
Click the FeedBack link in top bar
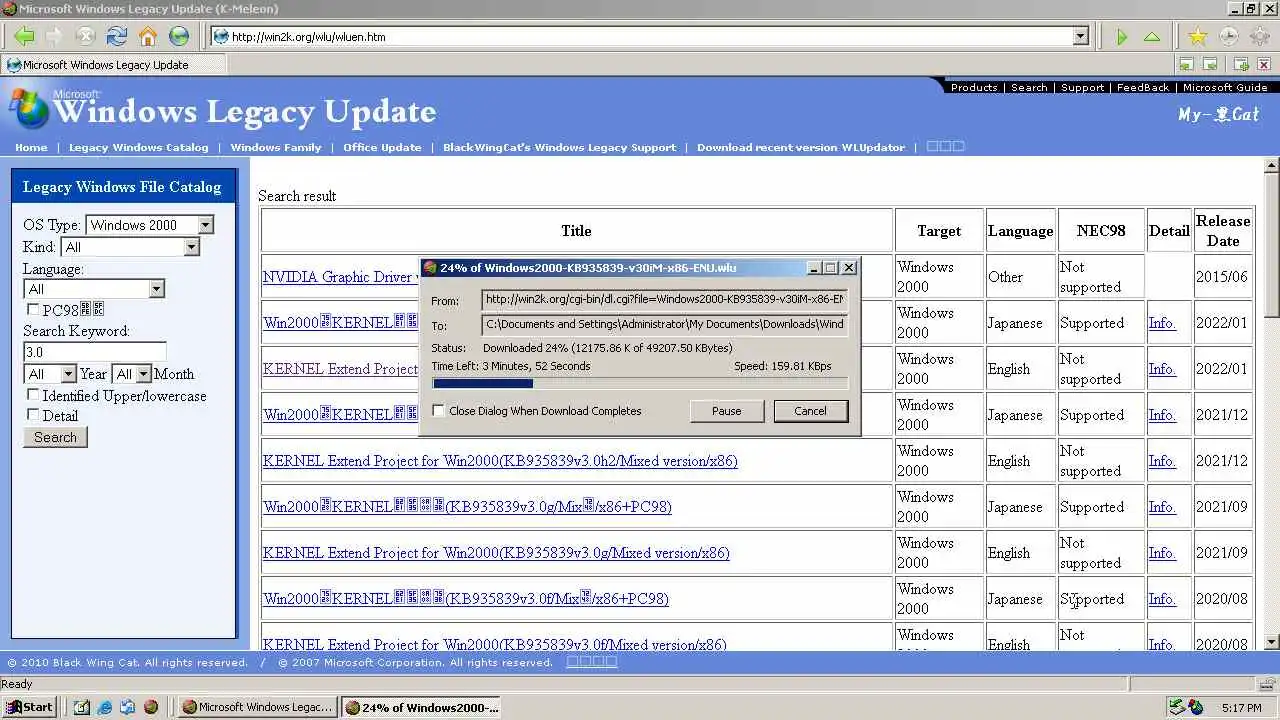pyautogui.click(x=1143, y=87)
